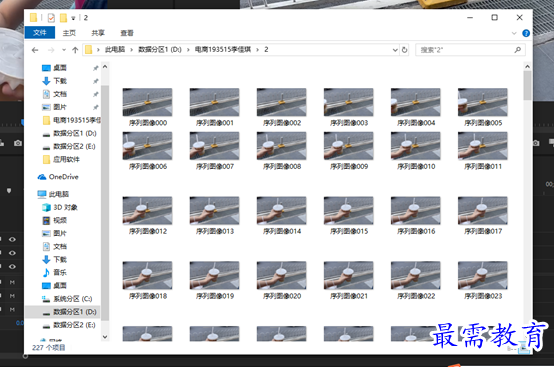Toggle the second track eye icon
554x367 pixels.
coord(12,253)
